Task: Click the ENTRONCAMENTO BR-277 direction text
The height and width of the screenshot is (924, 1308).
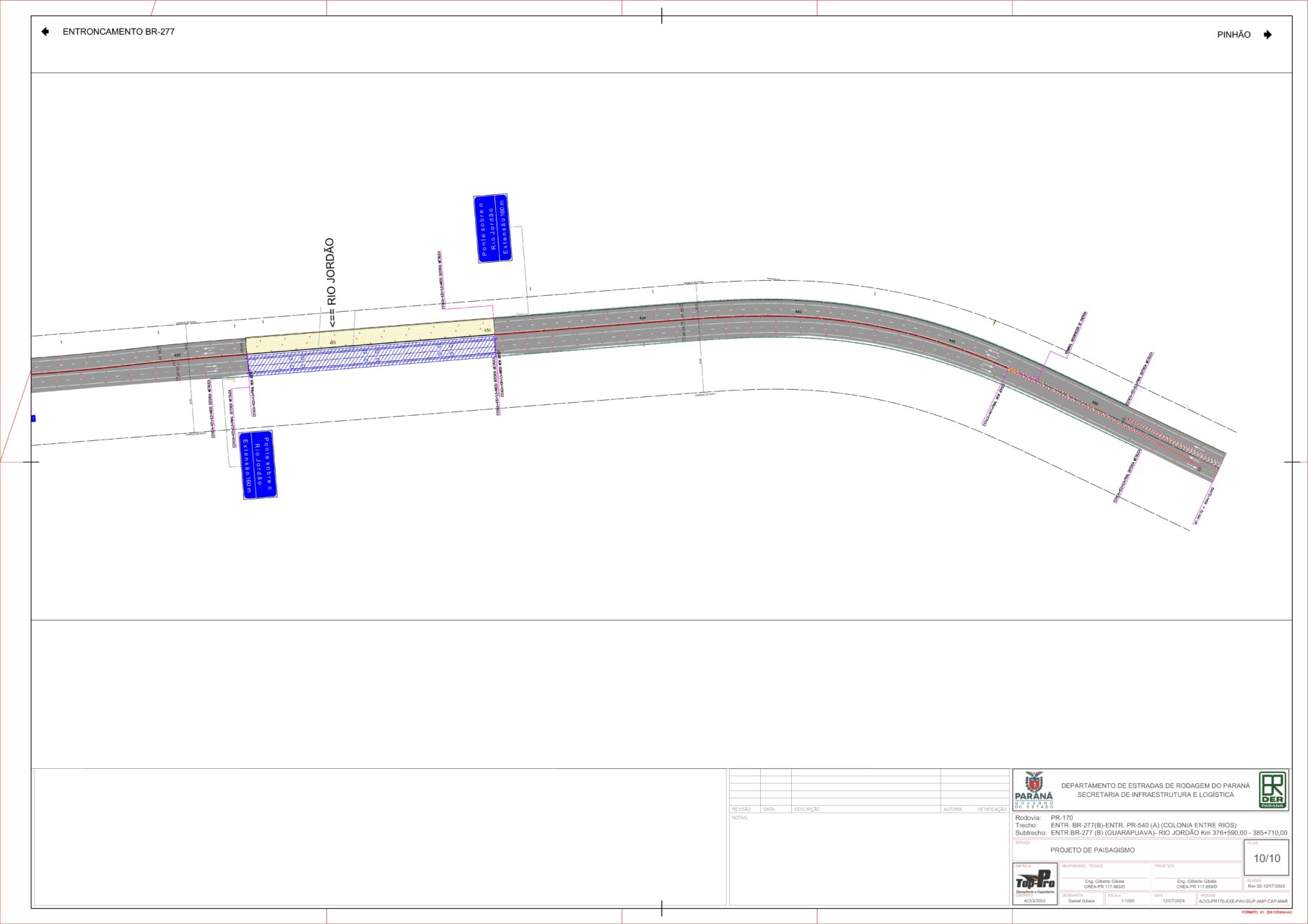Action: tap(118, 32)
